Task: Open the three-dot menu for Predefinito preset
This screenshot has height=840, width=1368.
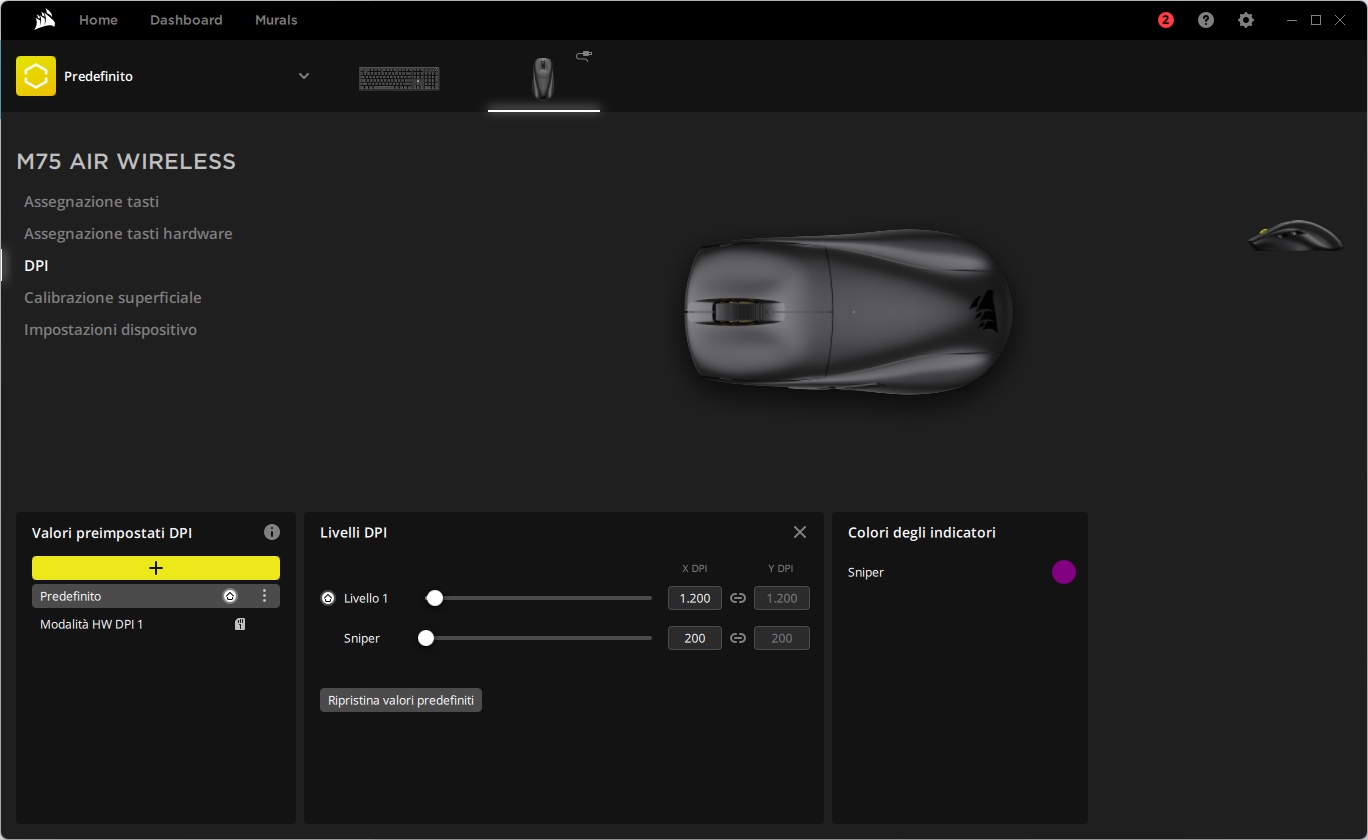Action: 264,596
